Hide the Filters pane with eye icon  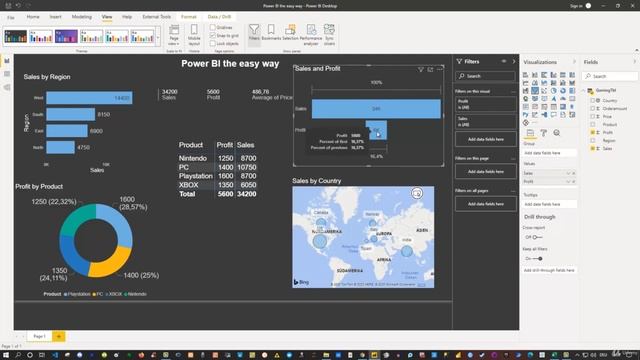point(504,61)
